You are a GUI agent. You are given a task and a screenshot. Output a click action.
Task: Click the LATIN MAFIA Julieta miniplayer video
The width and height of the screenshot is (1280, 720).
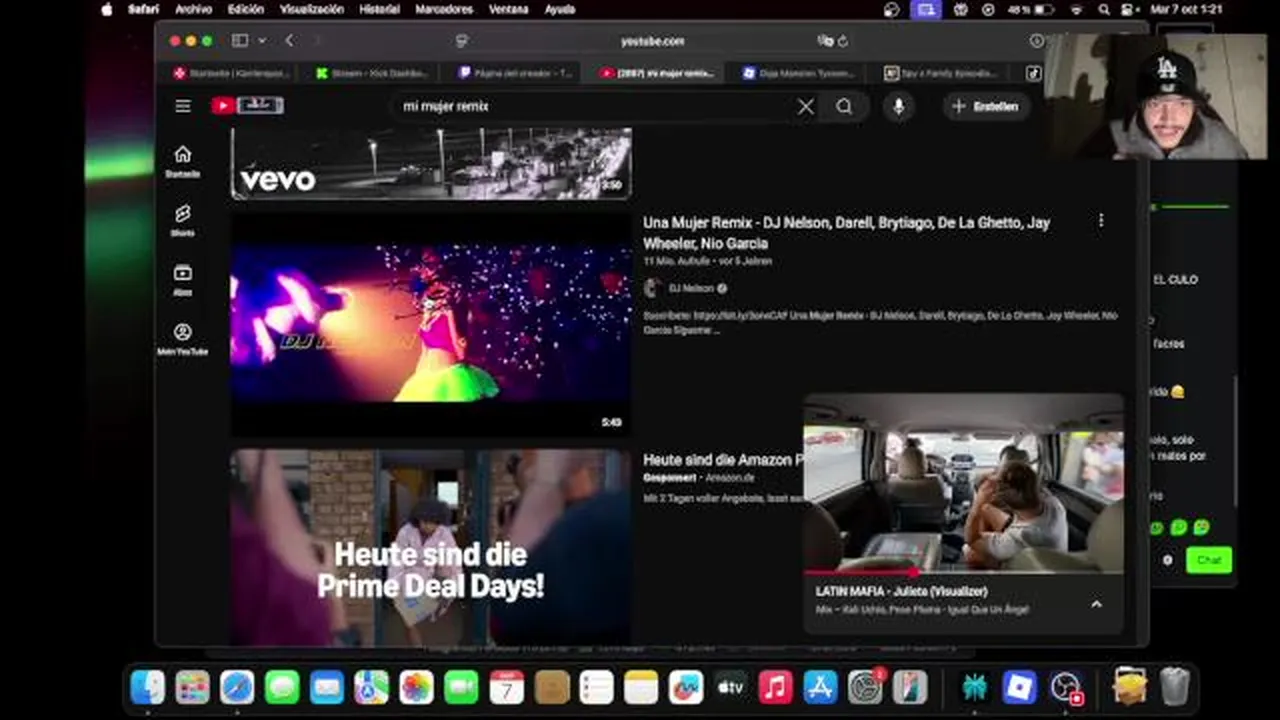point(964,483)
